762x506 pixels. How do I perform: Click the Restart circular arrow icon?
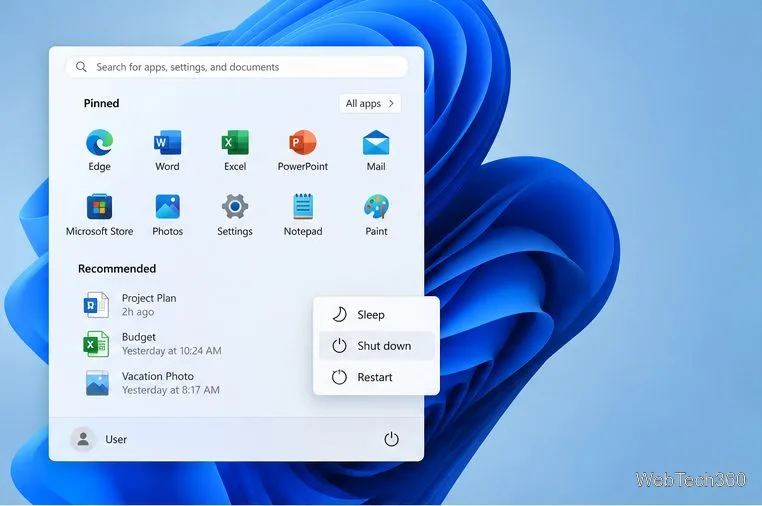339,377
